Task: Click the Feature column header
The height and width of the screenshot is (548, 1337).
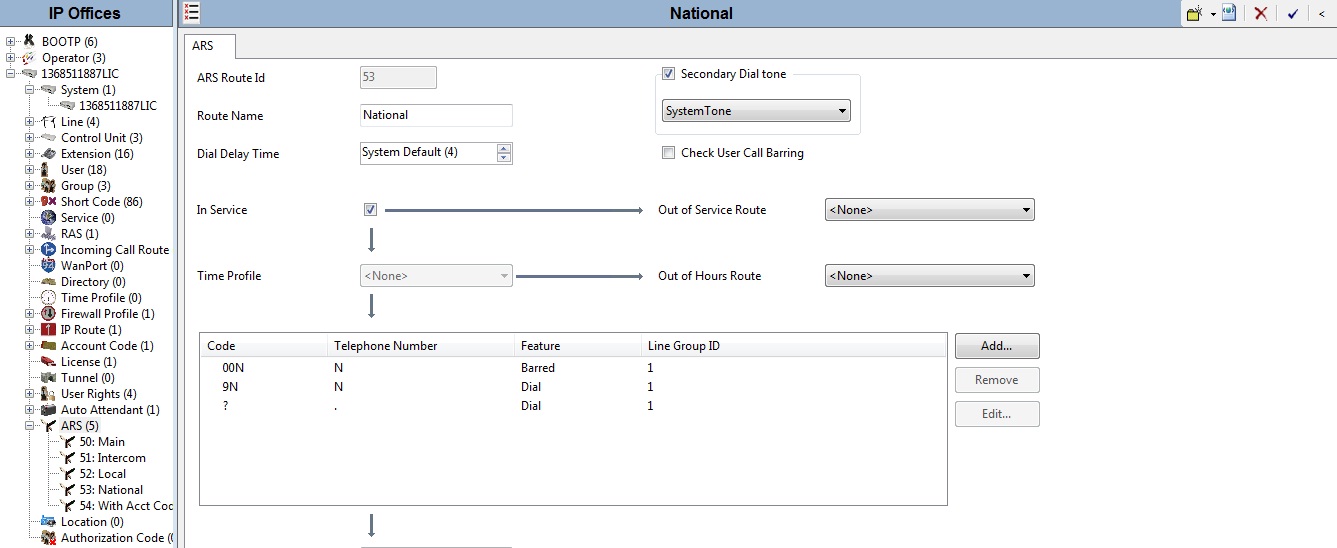Action: (x=578, y=346)
